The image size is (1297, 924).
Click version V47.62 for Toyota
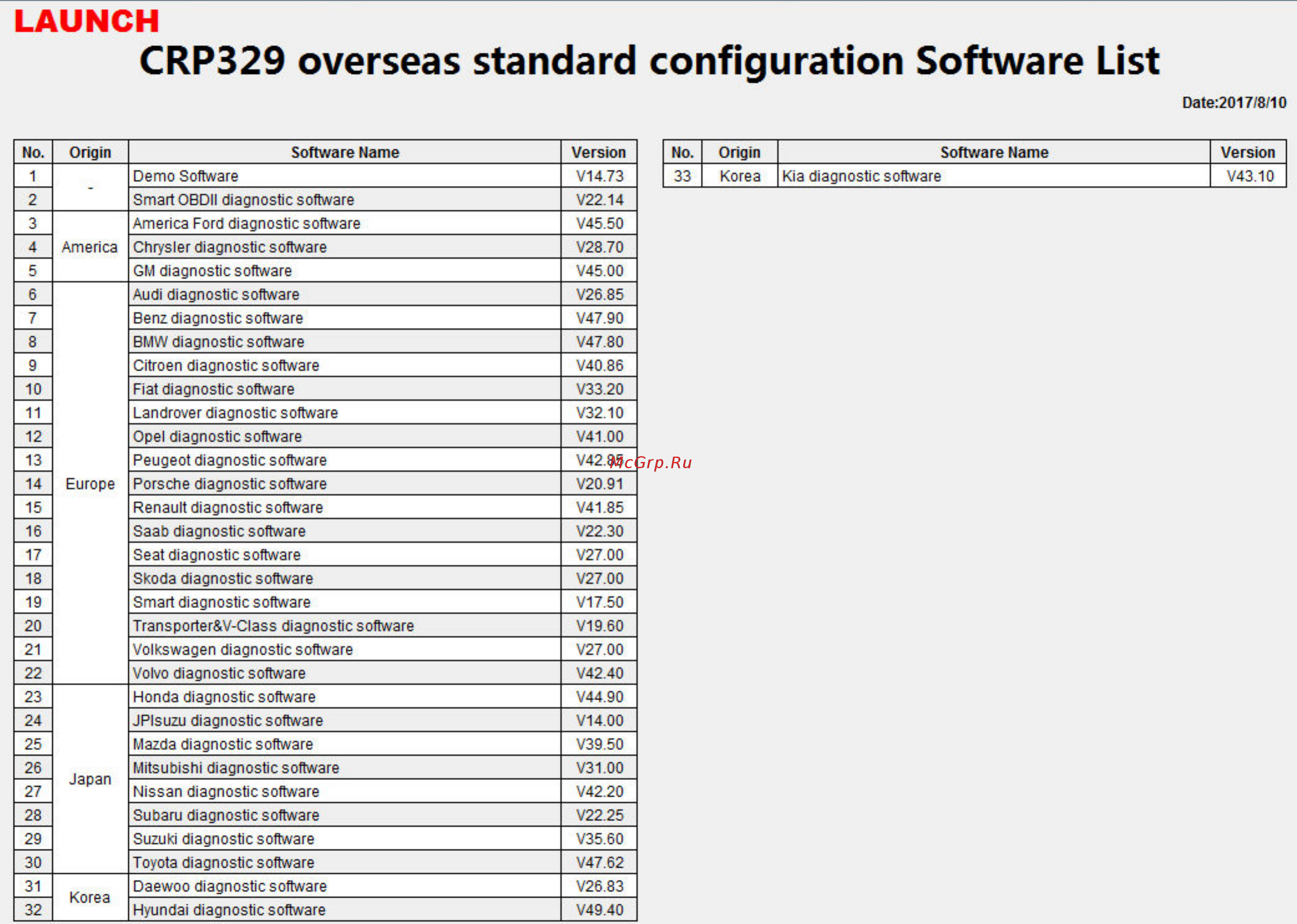pos(599,863)
